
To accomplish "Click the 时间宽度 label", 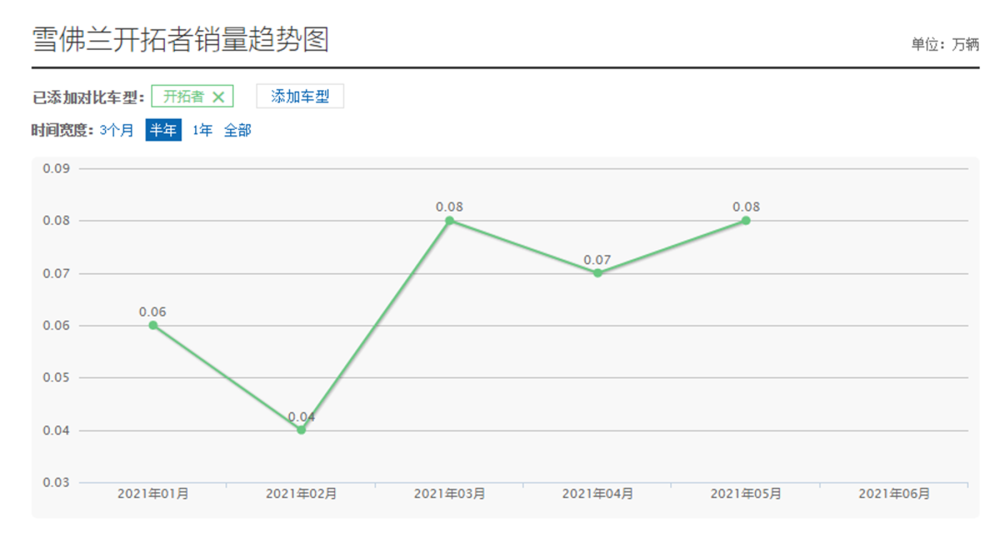I will point(62,130).
